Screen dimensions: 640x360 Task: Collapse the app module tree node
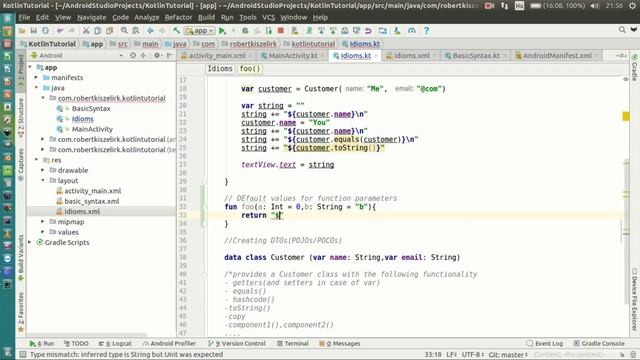pyautogui.click(x=30, y=67)
